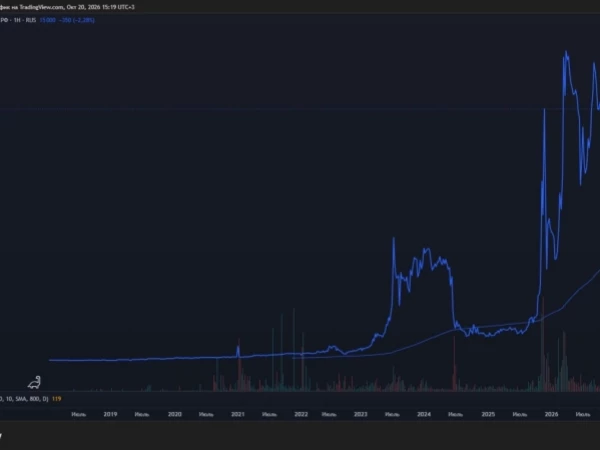600x450 pixels.
Task: Click the 2022 label on time axis
Action: [301, 414]
